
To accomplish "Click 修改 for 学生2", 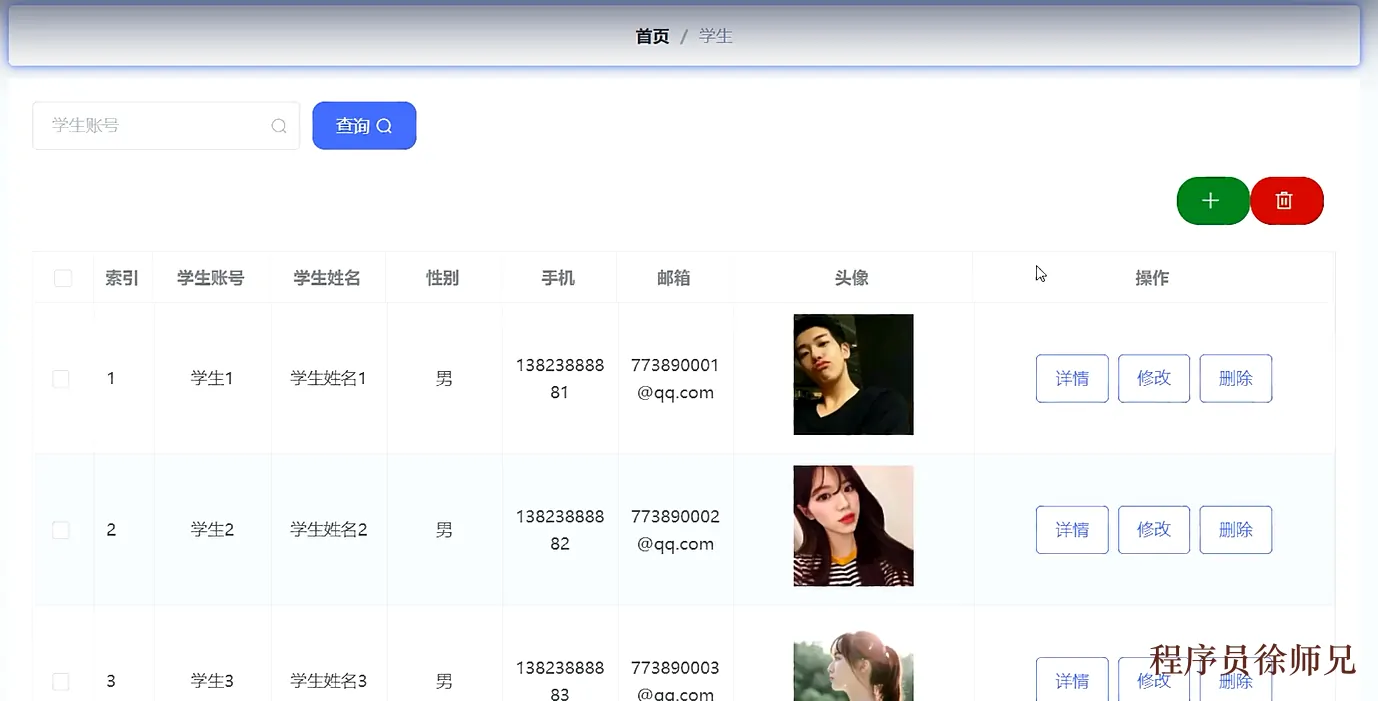I will 1154,529.
